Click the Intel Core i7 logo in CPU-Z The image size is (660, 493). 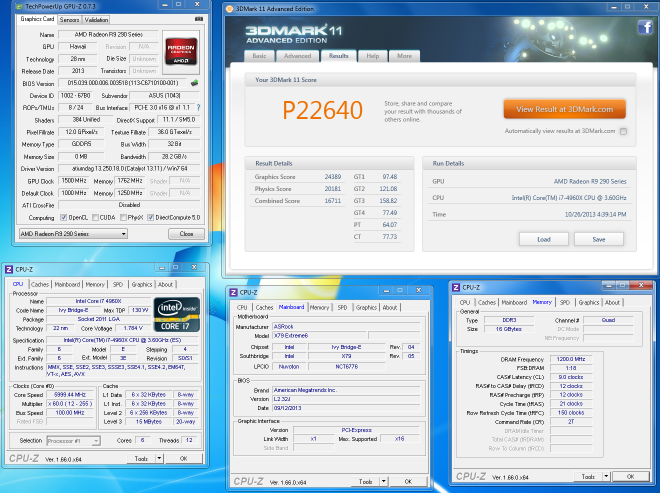coord(177,314)
